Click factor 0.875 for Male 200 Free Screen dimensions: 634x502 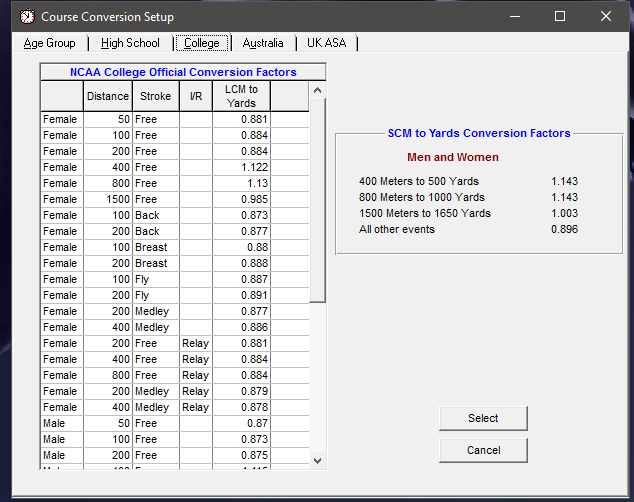click(241, 455)
